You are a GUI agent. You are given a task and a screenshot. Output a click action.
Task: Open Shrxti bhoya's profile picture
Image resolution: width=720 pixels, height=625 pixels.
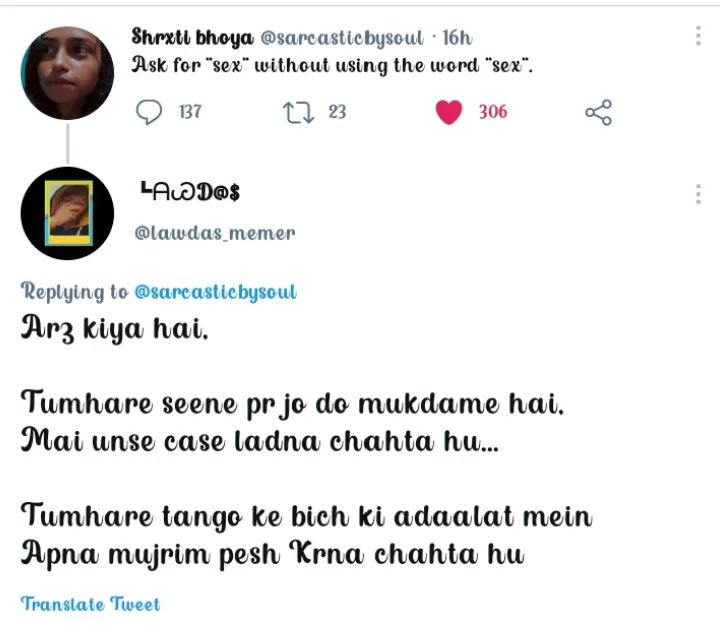pos(67,73)
